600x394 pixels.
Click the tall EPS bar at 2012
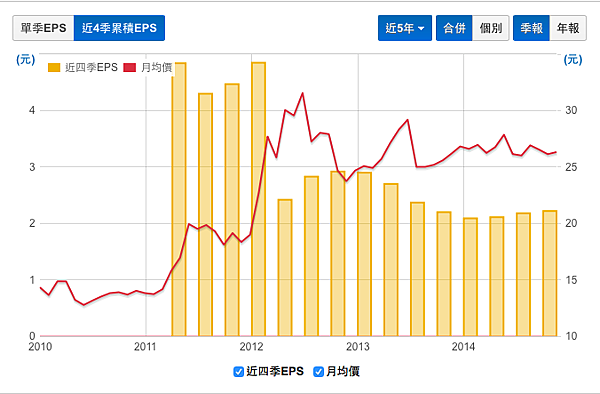click(x=258, y=199)
